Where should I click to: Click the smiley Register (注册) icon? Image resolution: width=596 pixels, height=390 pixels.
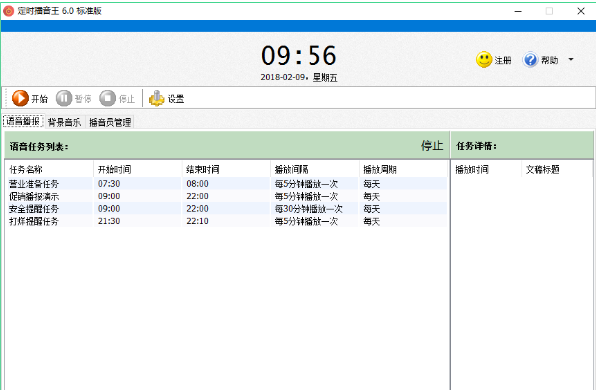484,60
